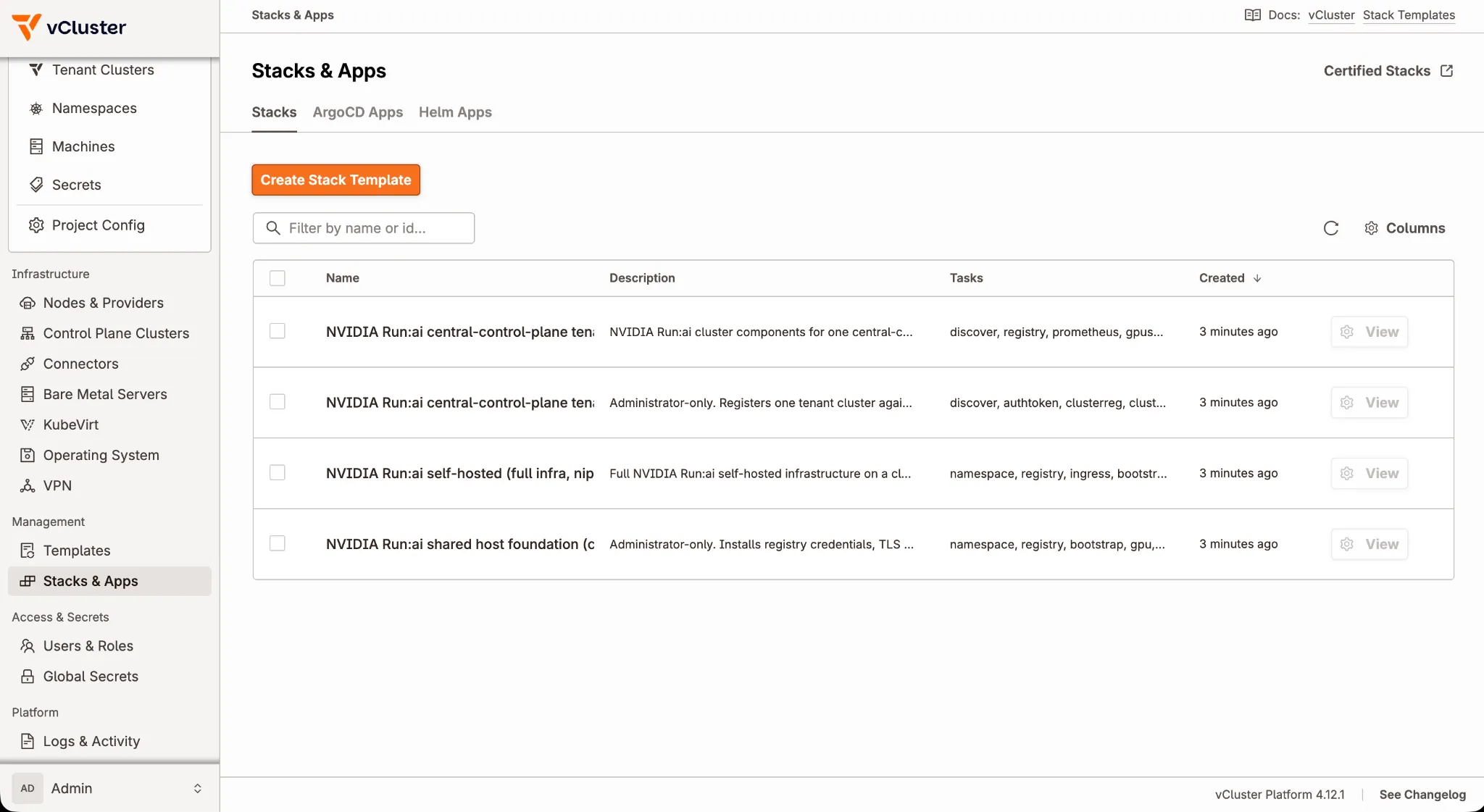Select the shared host foundation row checkbox
This screenshot has height=812, width=1484.
point(278,543)
